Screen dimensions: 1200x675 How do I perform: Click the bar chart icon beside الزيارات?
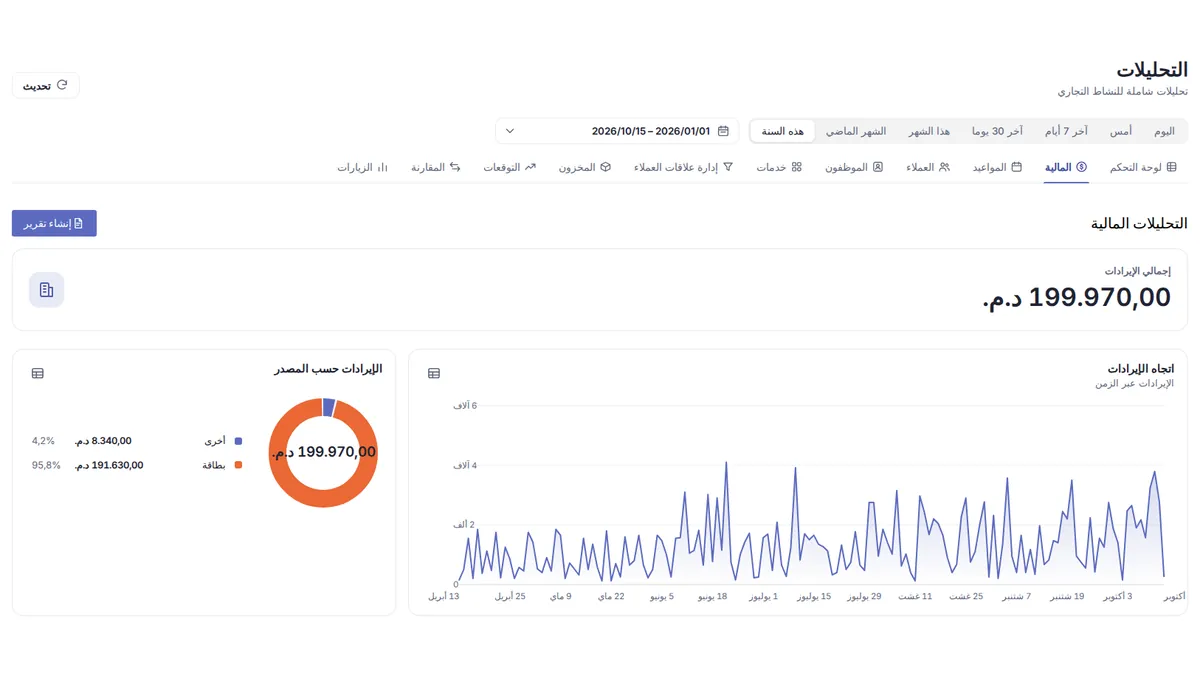[383, 167]
